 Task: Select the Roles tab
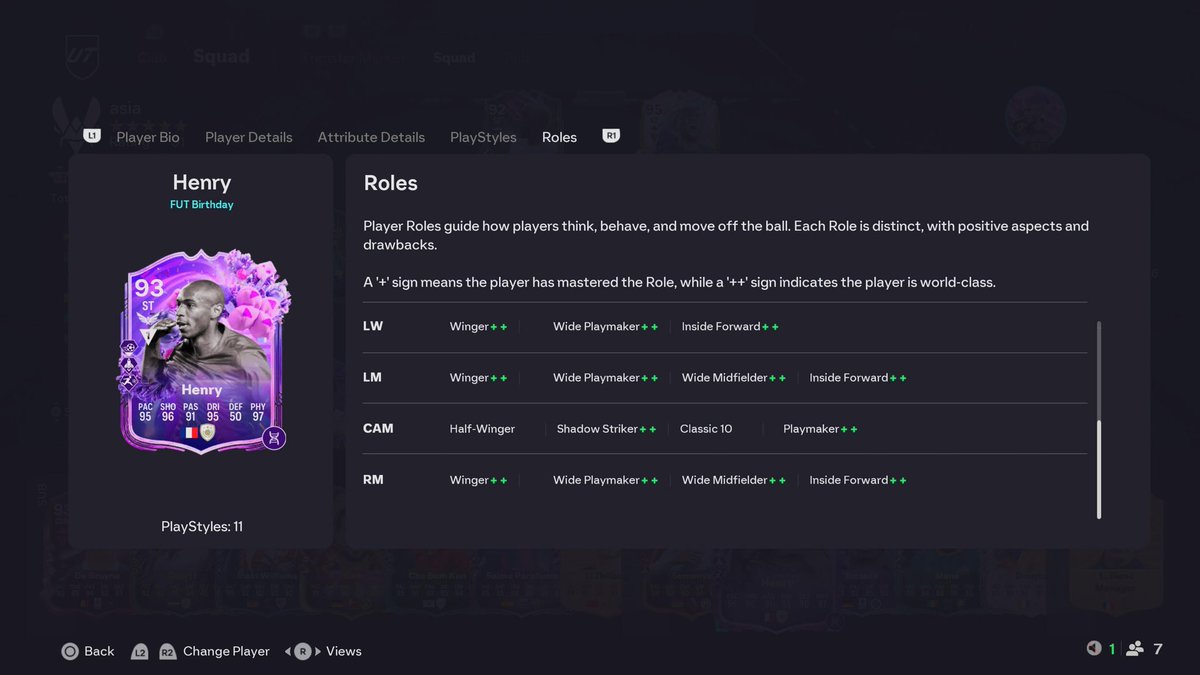click(559, 137)
